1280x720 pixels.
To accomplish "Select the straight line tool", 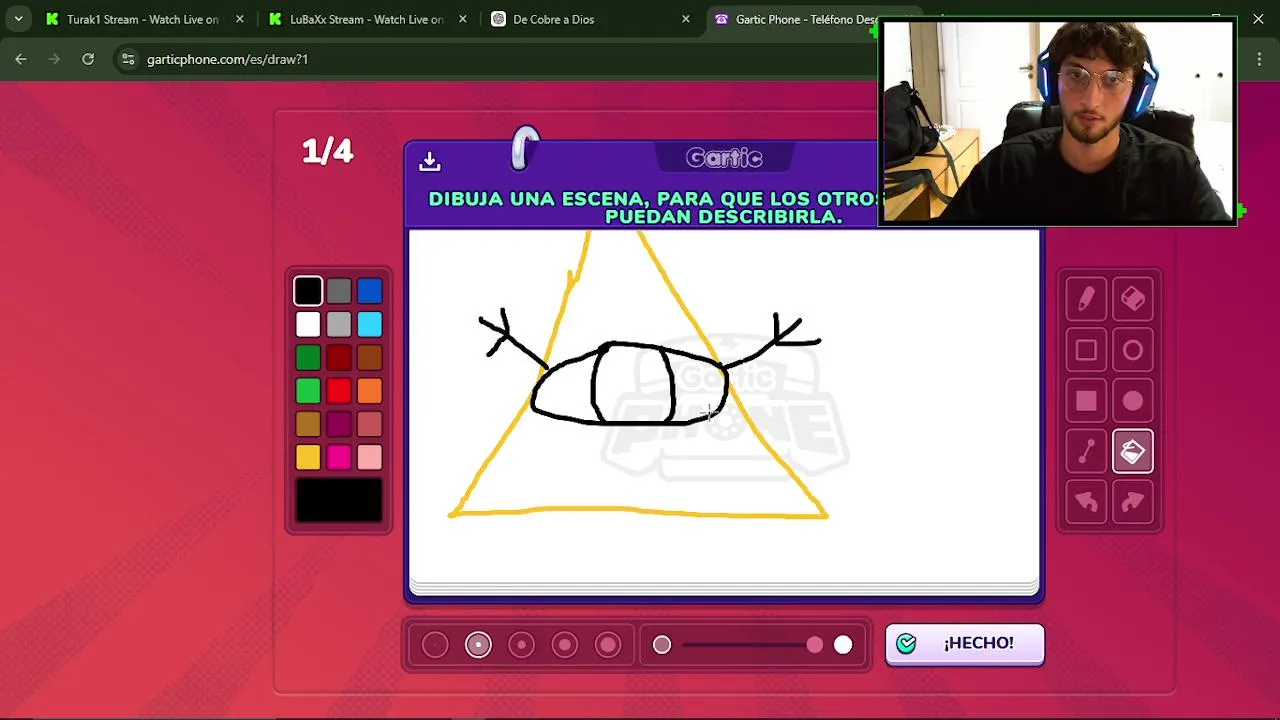I will coord(1086,452).
